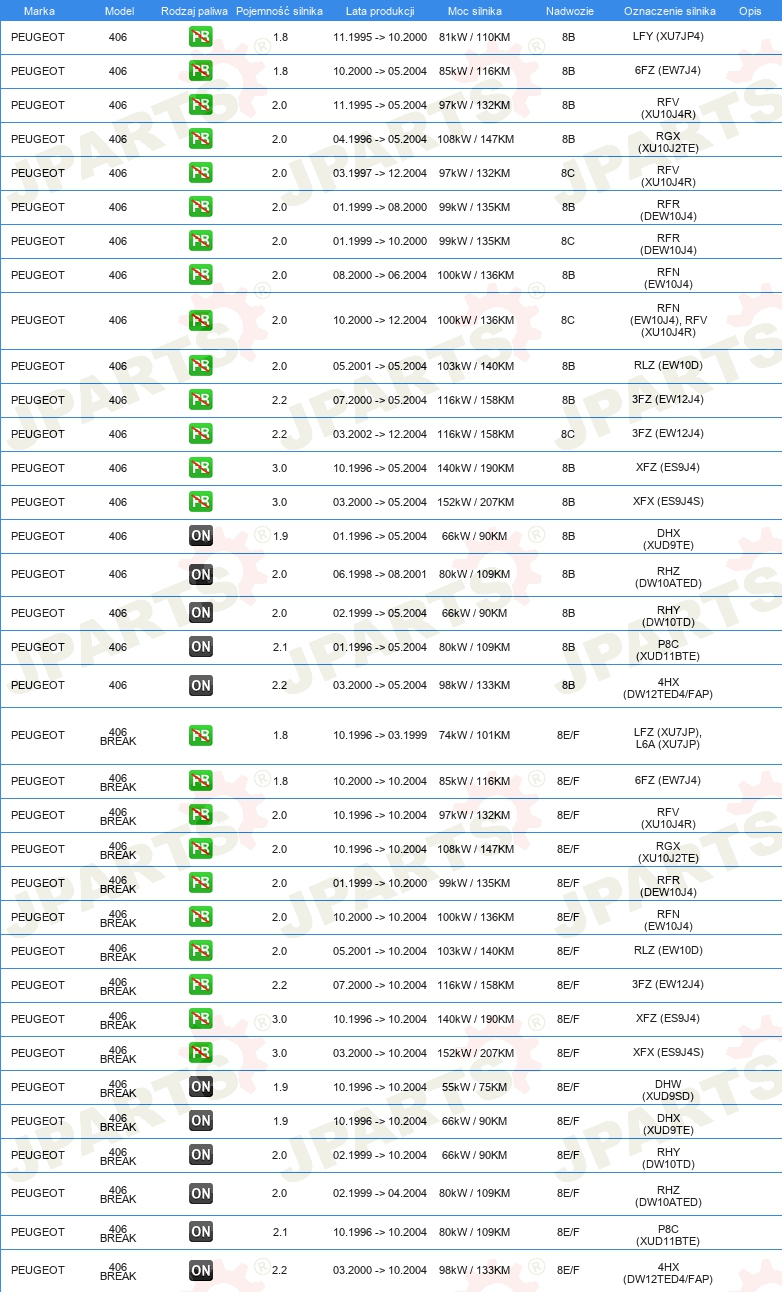Viewport: 782px width, 1292px height.
Task: Click petrol icon in 406 sedan 6FZ (EW7J4) row
Action: tap(200, 71)
